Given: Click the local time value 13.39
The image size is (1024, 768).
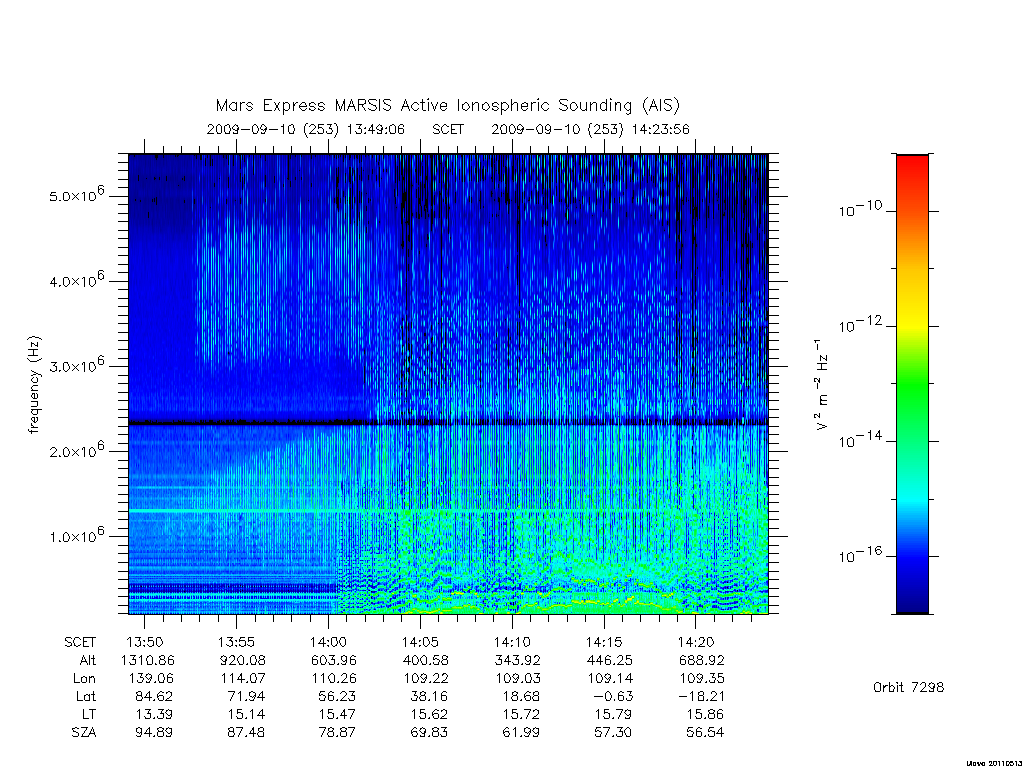Looking at the screenshot, I should (154, 714).
